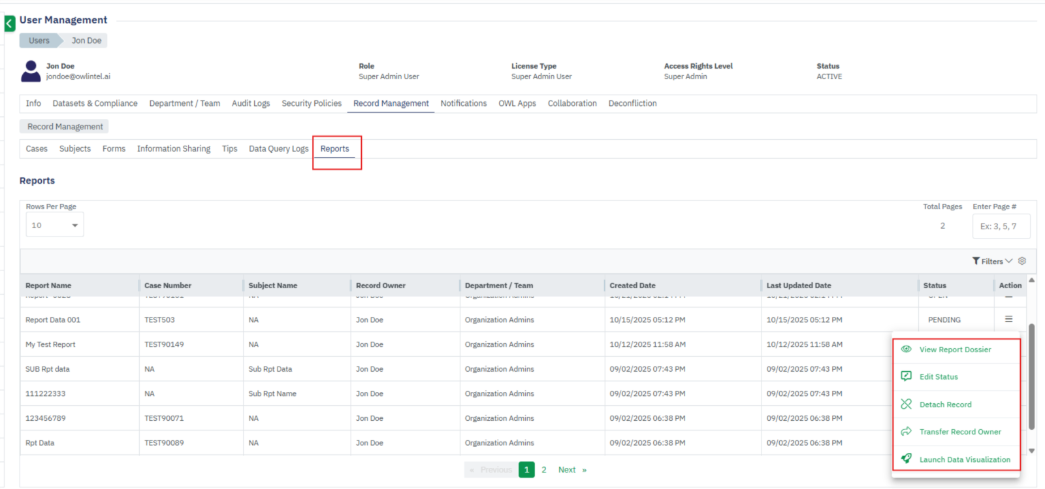Click the Transfer Record Owner arrow icon
The height and width of the screenshot is (489, 1045).
906,432
